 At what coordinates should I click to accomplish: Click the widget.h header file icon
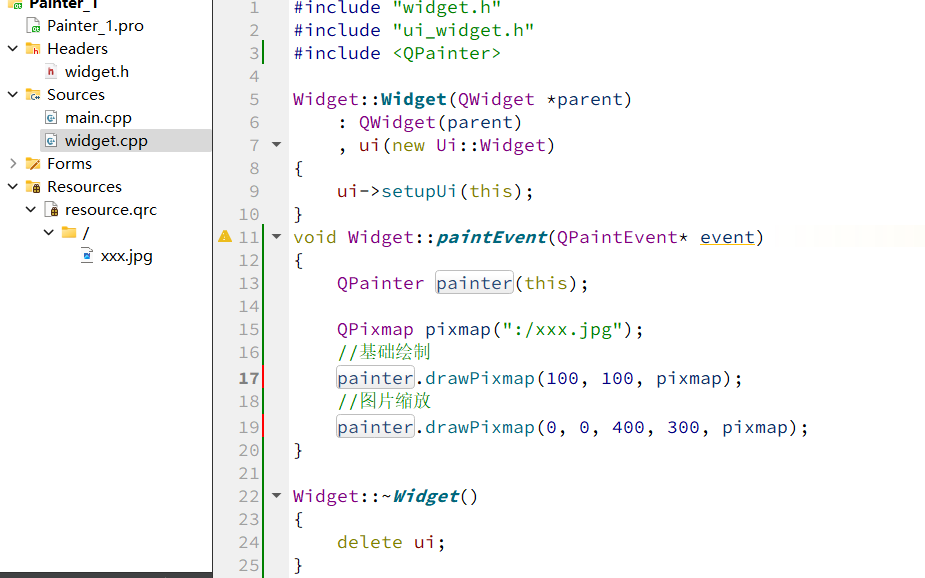coord(51,71)
